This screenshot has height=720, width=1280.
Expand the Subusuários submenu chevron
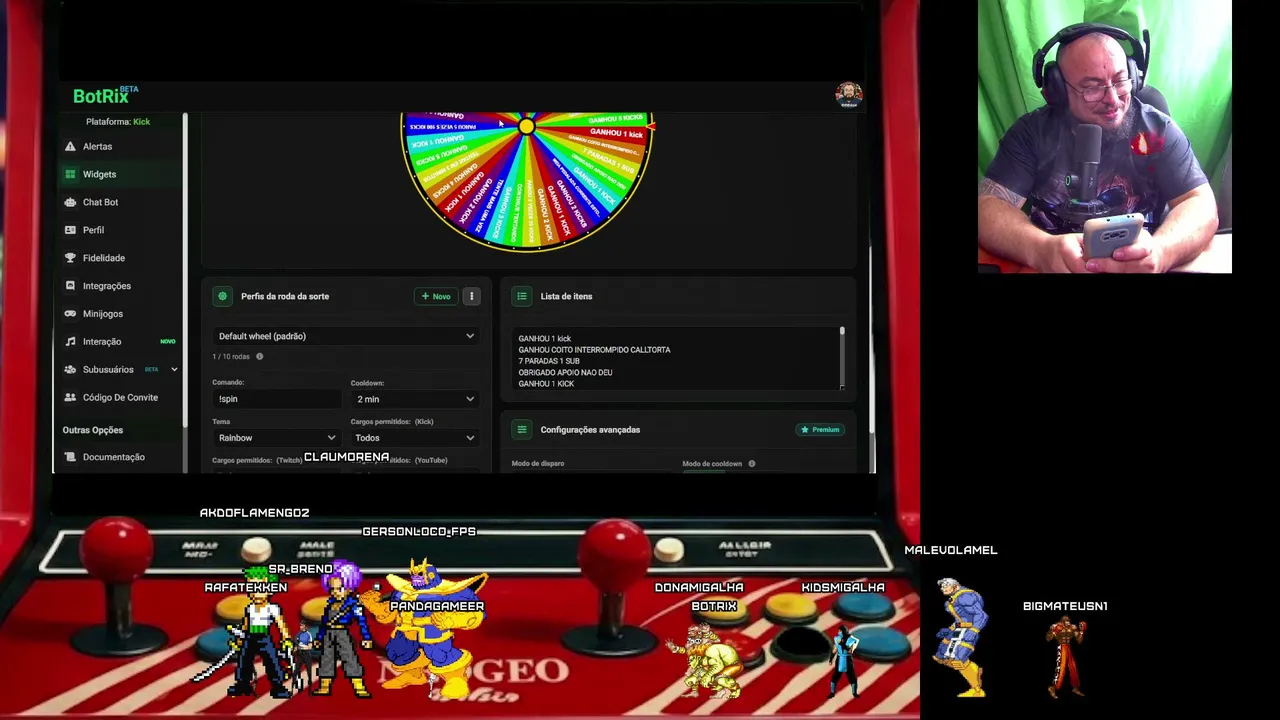tap(174, 370)
